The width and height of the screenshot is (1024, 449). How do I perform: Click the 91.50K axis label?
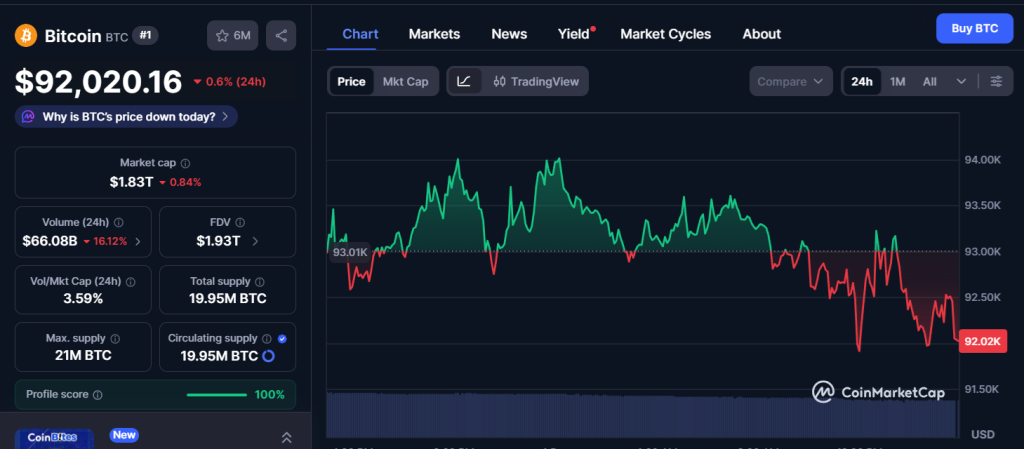point(982,389)
